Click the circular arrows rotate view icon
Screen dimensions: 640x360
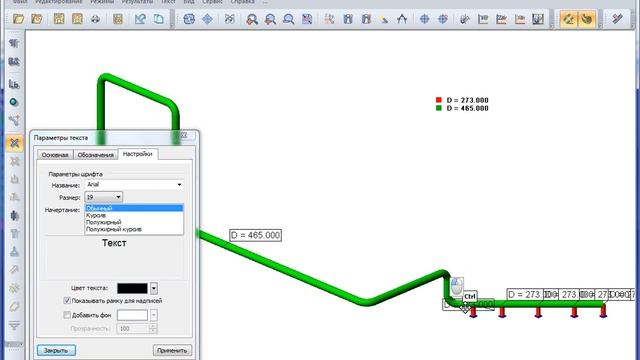click(x=189, y=19)
